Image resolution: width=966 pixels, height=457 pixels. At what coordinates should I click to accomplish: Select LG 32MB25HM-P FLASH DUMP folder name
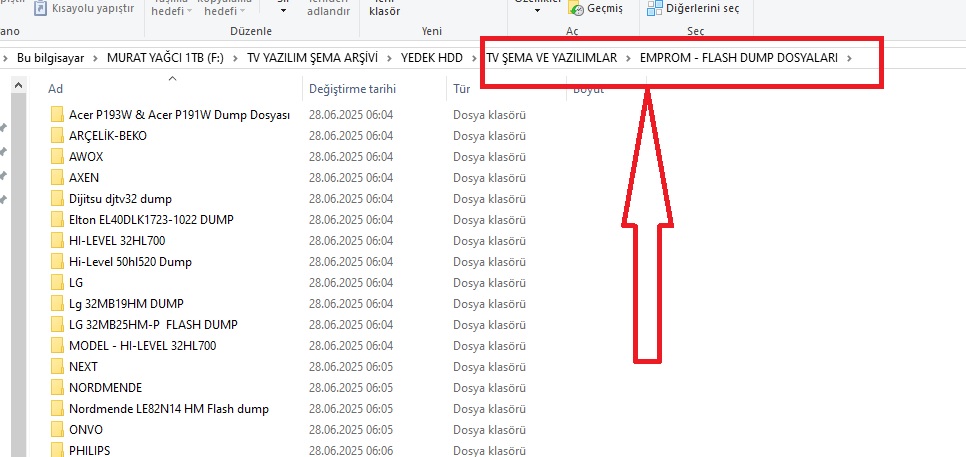(x=153, y=325)
